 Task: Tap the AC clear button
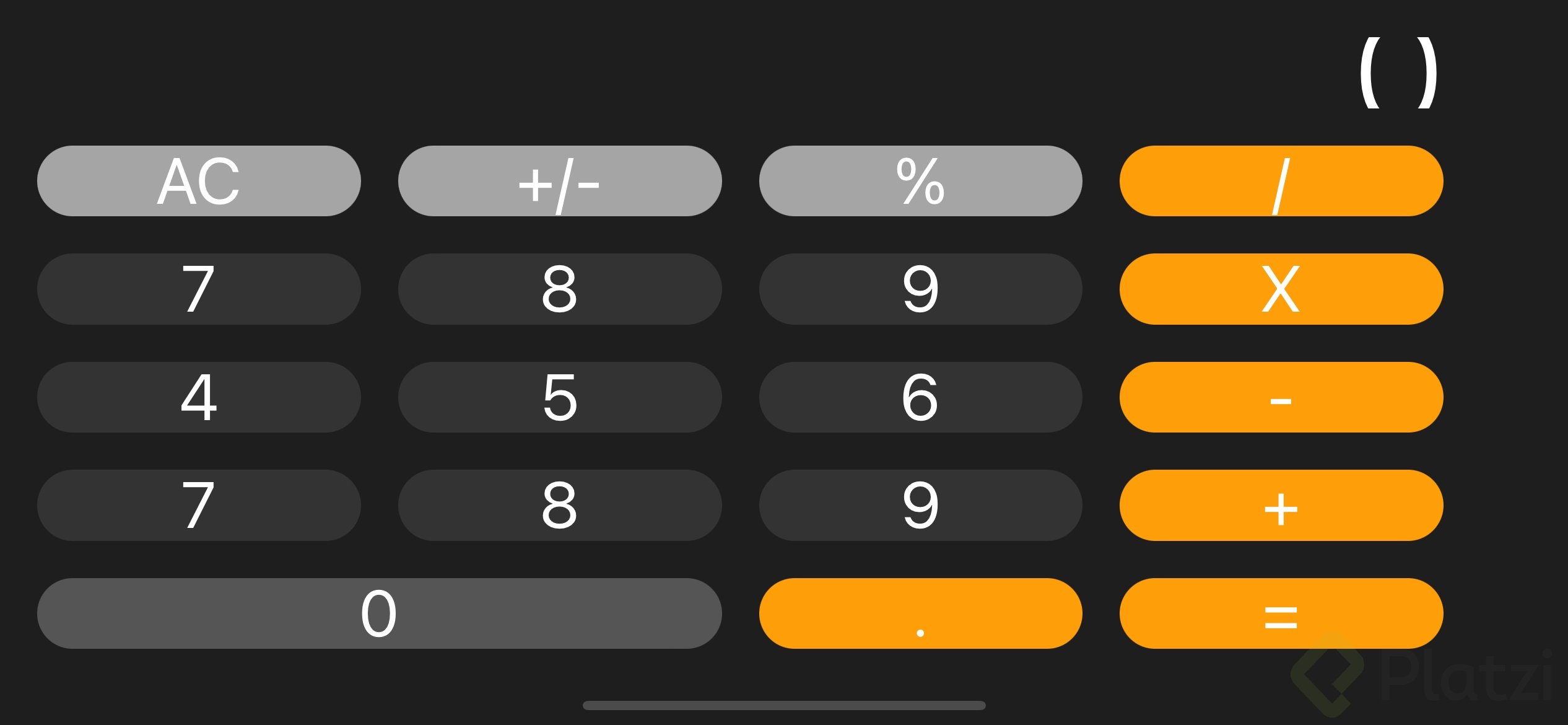(199, 181)
